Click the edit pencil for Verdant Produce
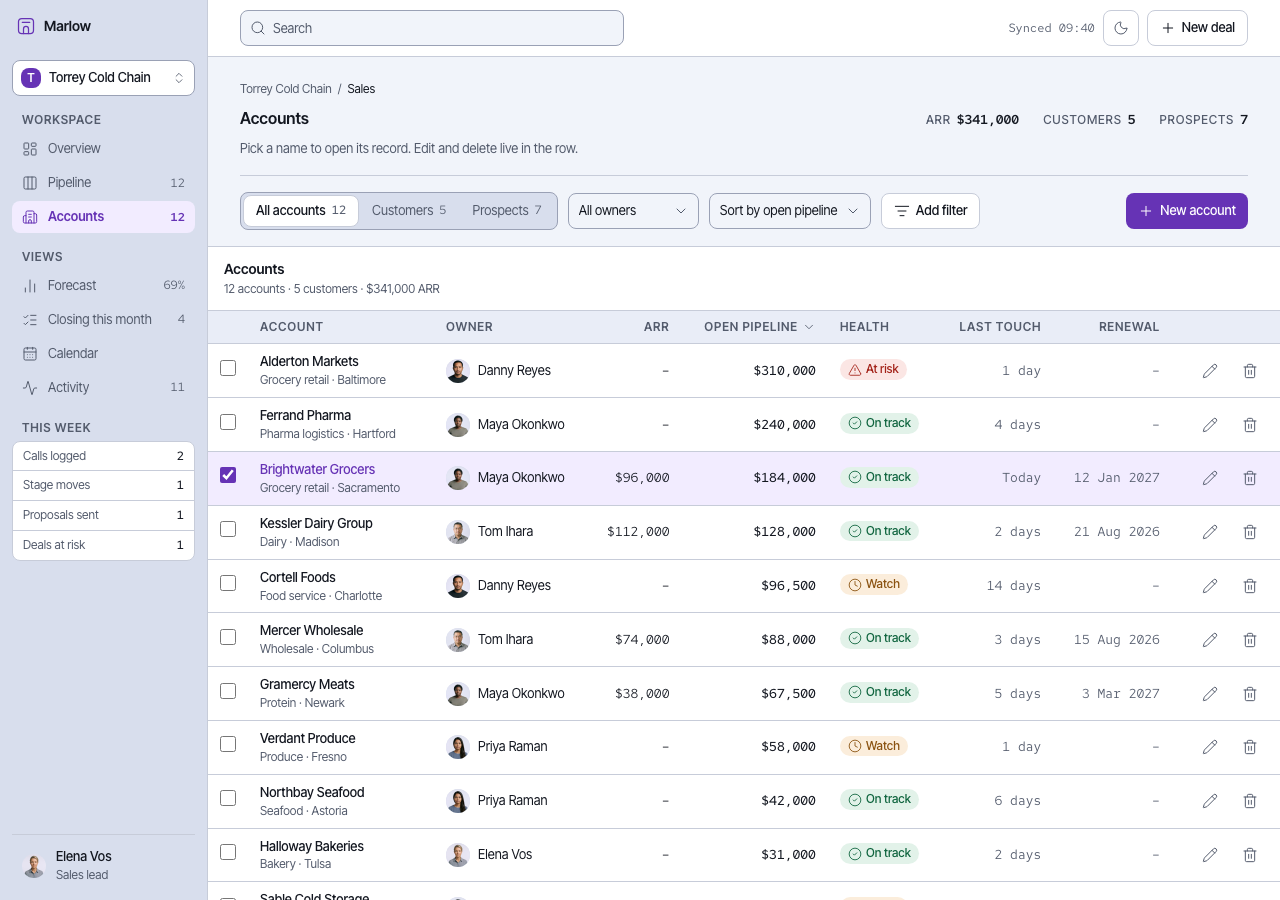Viewport: 1280px width, 900px height. click(x=1210, y=747)
